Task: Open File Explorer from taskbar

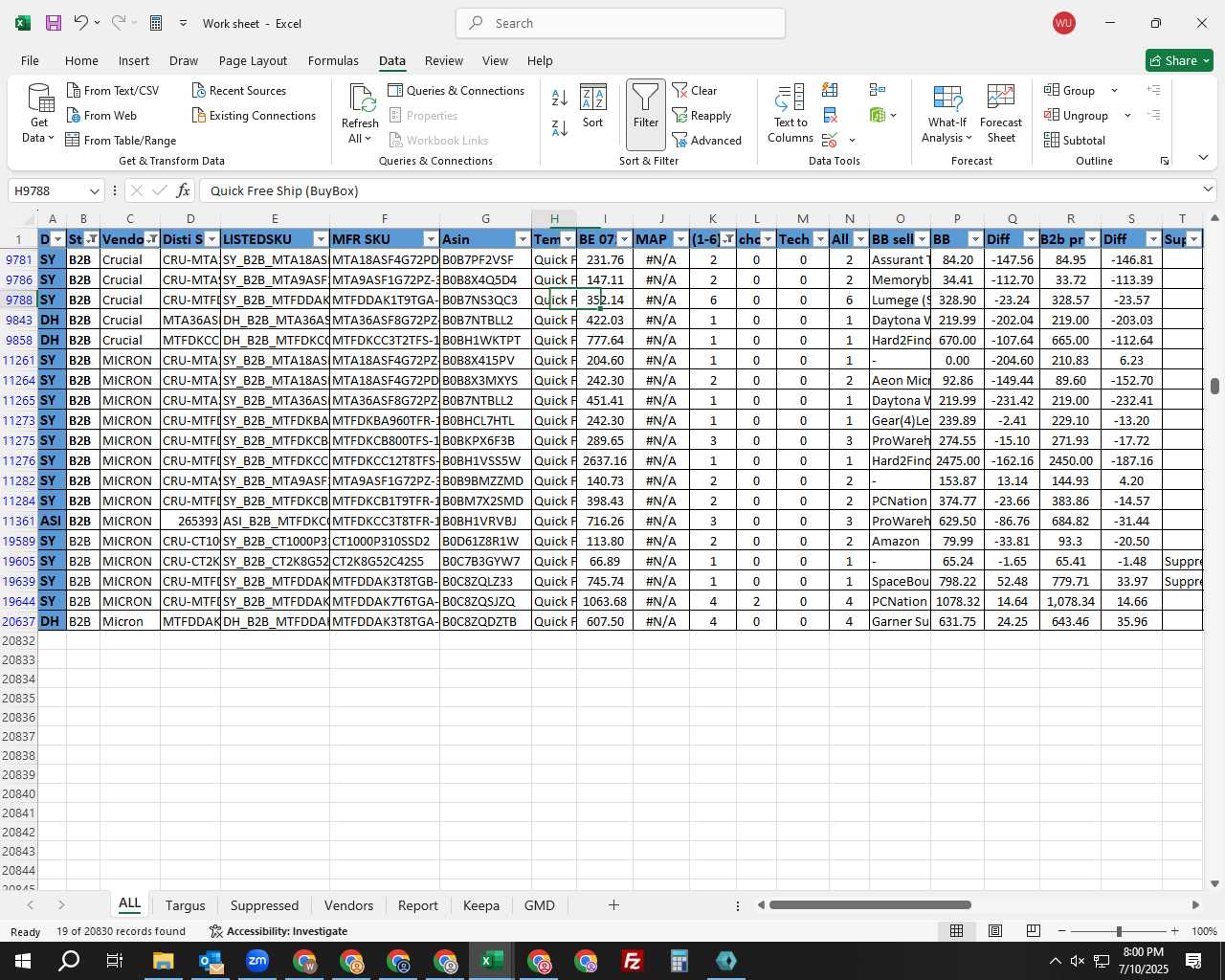Action: pyautogui.click(x=163, y=961)
